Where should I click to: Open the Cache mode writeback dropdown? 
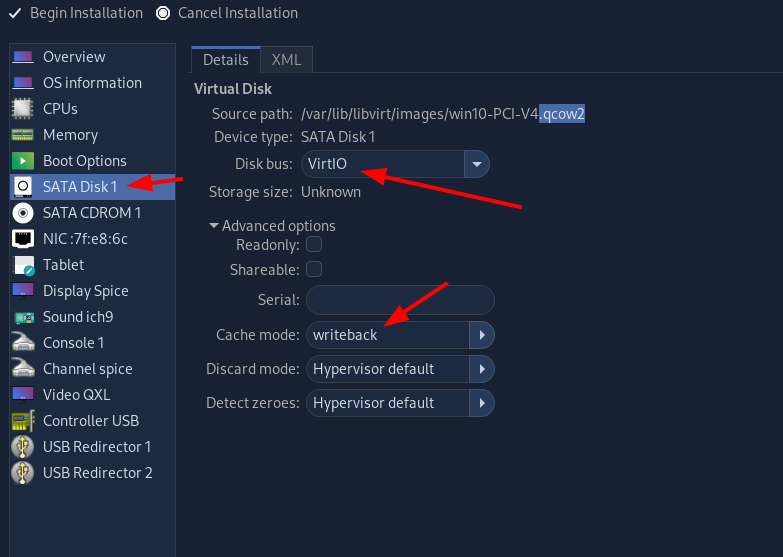(x=400, y=335)
